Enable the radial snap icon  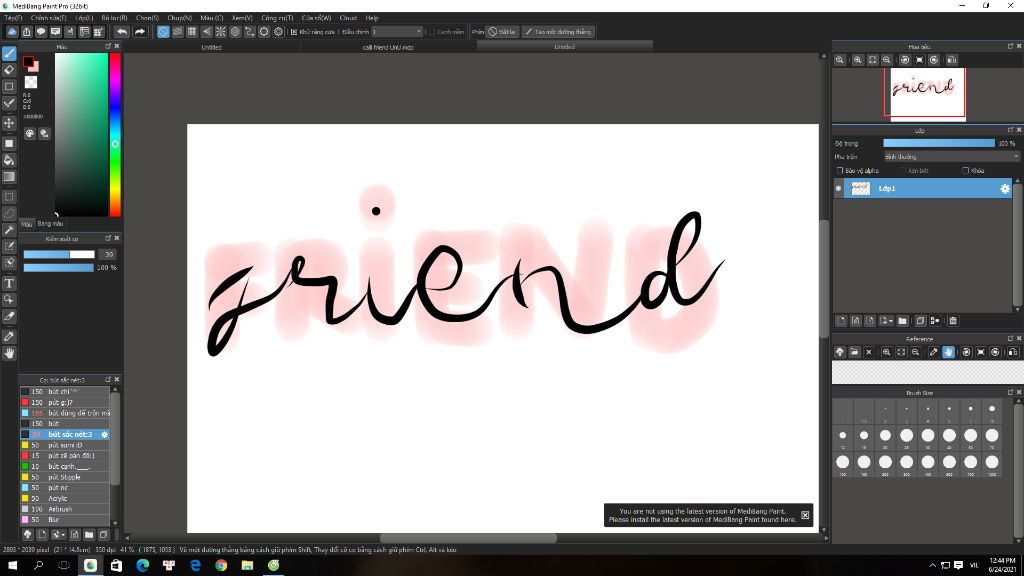[221, 31]
